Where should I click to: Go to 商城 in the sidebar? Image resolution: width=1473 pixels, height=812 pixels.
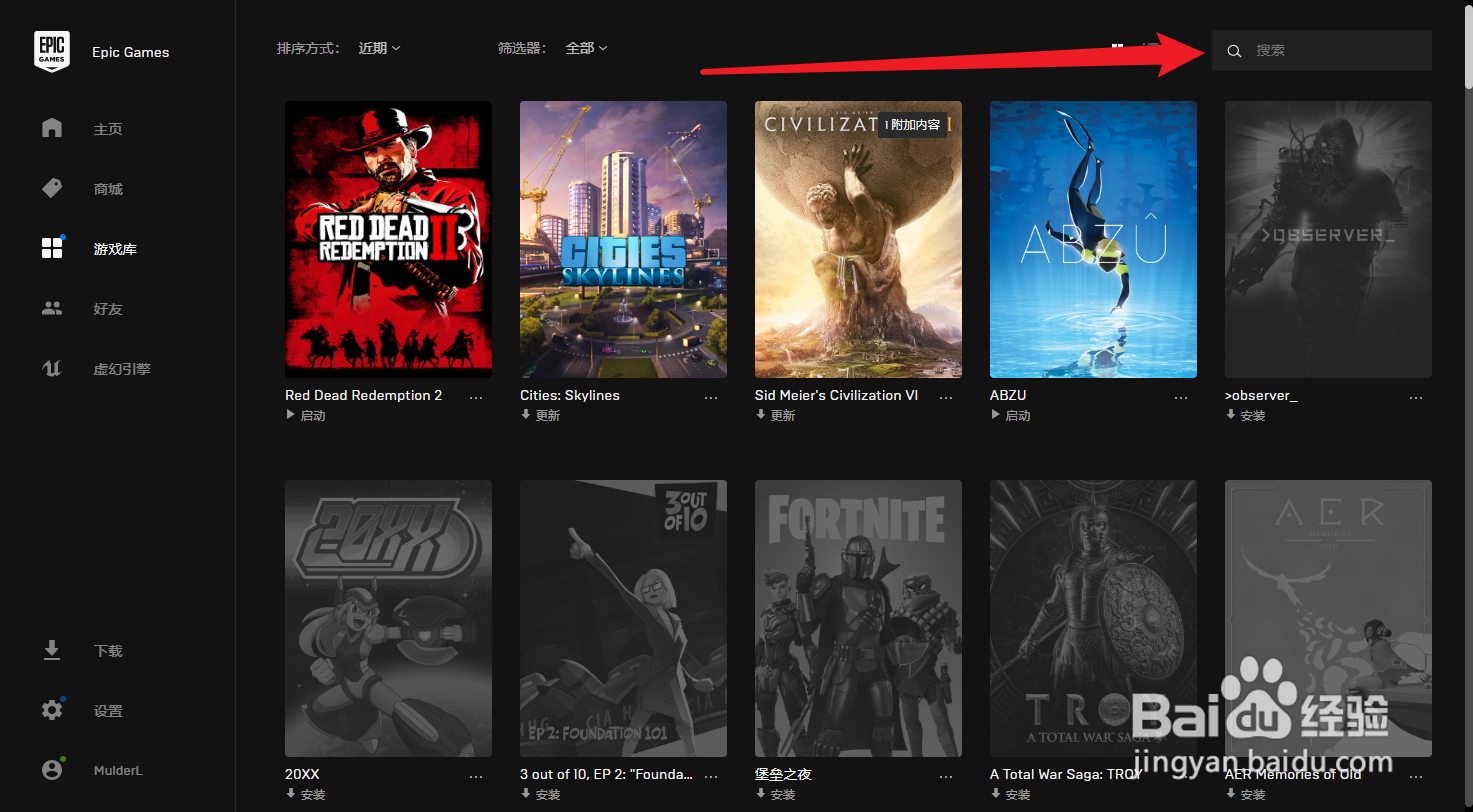(x=108, y=189)
